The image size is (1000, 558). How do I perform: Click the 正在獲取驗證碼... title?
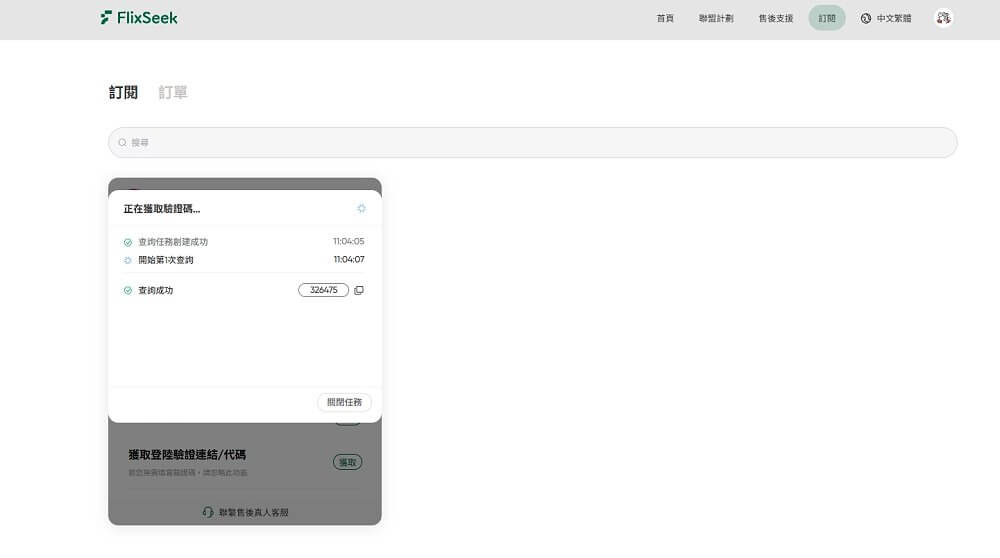pyautogui.click(x=161, y=209)
